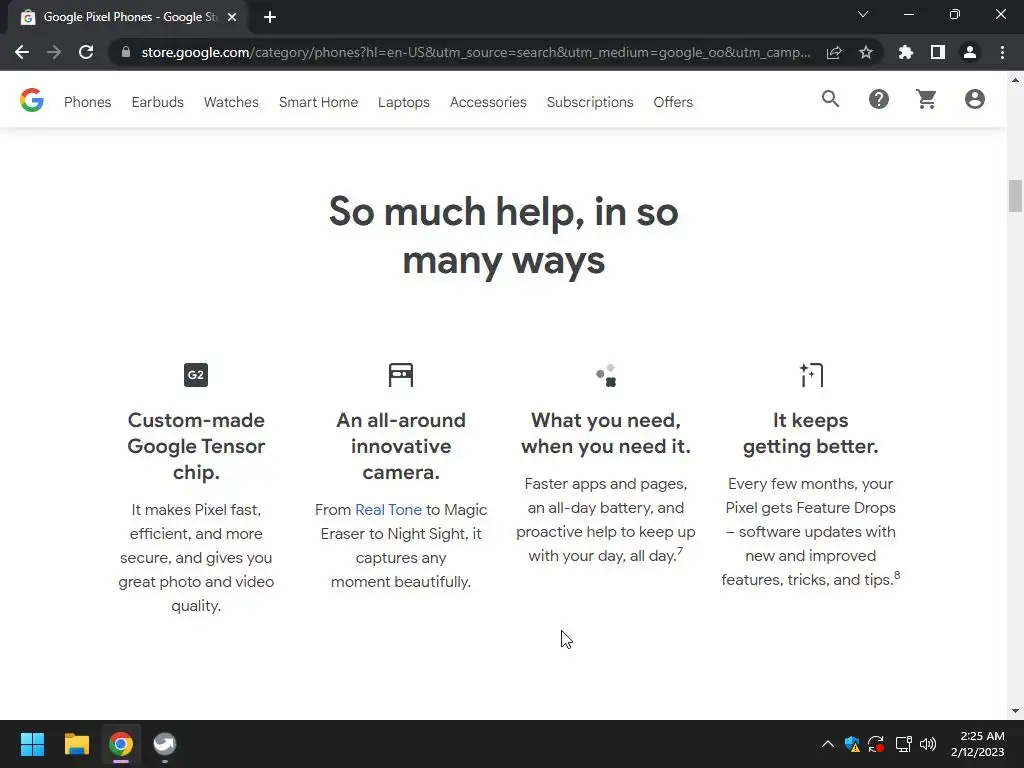Click the page vertical scrollbar thumb
The image size is (1024, 768).
(1015, 195)
